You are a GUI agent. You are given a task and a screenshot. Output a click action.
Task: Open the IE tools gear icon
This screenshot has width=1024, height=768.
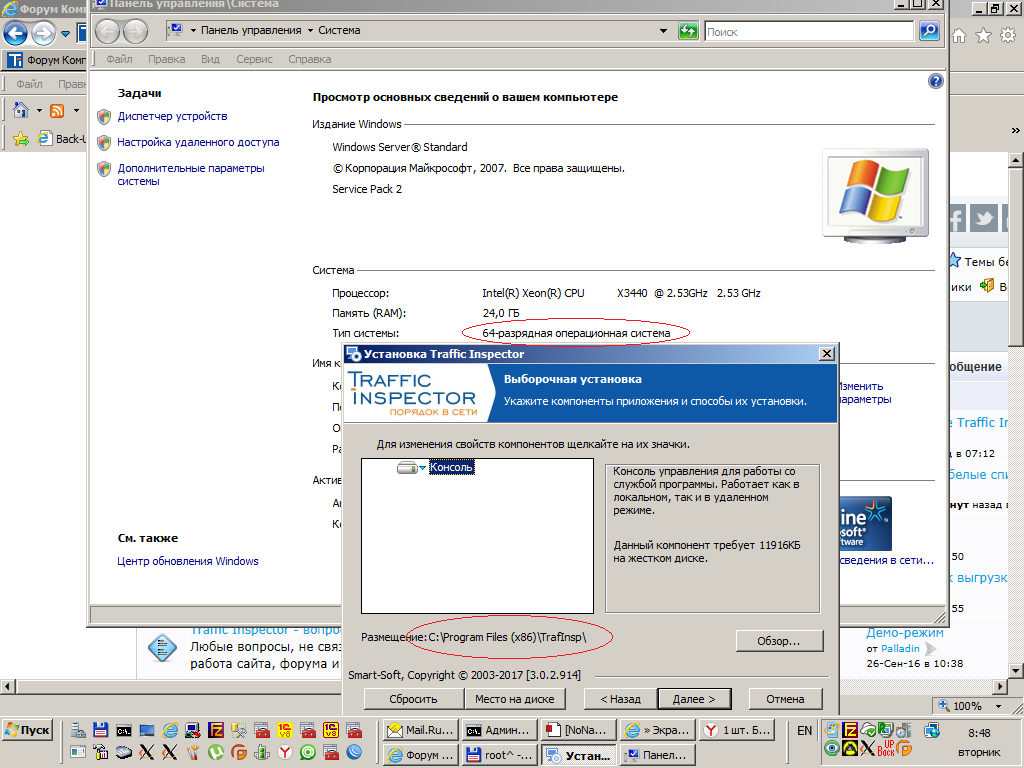tap(1008, 35)
